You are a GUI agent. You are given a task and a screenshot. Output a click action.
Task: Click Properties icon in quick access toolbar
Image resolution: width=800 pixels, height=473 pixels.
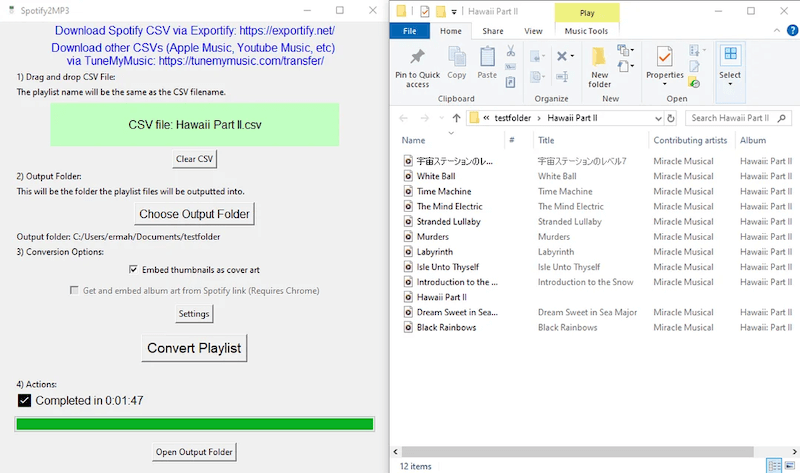pos(424,11)
